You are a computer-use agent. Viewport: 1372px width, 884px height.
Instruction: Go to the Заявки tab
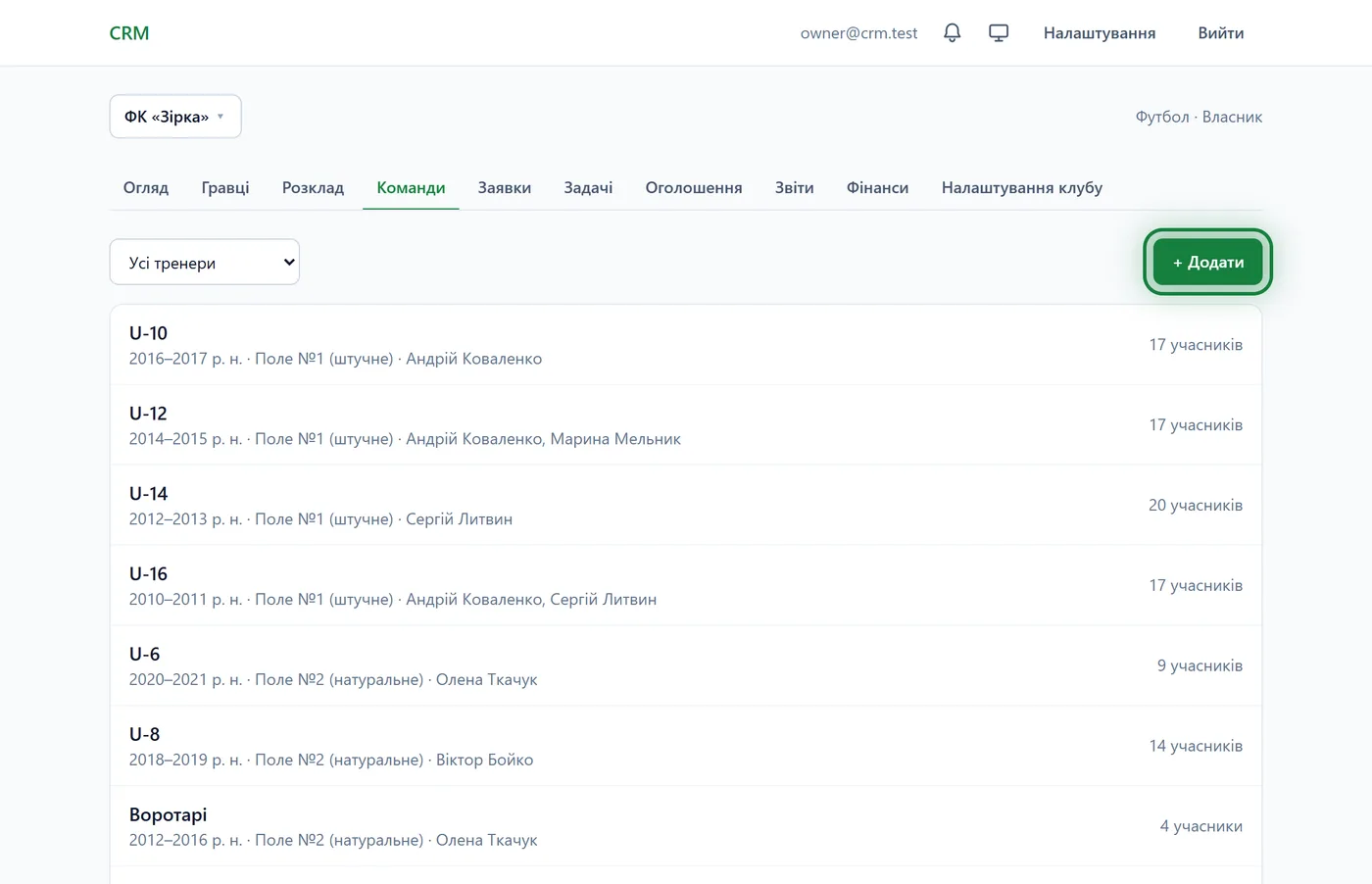point(505,187)
